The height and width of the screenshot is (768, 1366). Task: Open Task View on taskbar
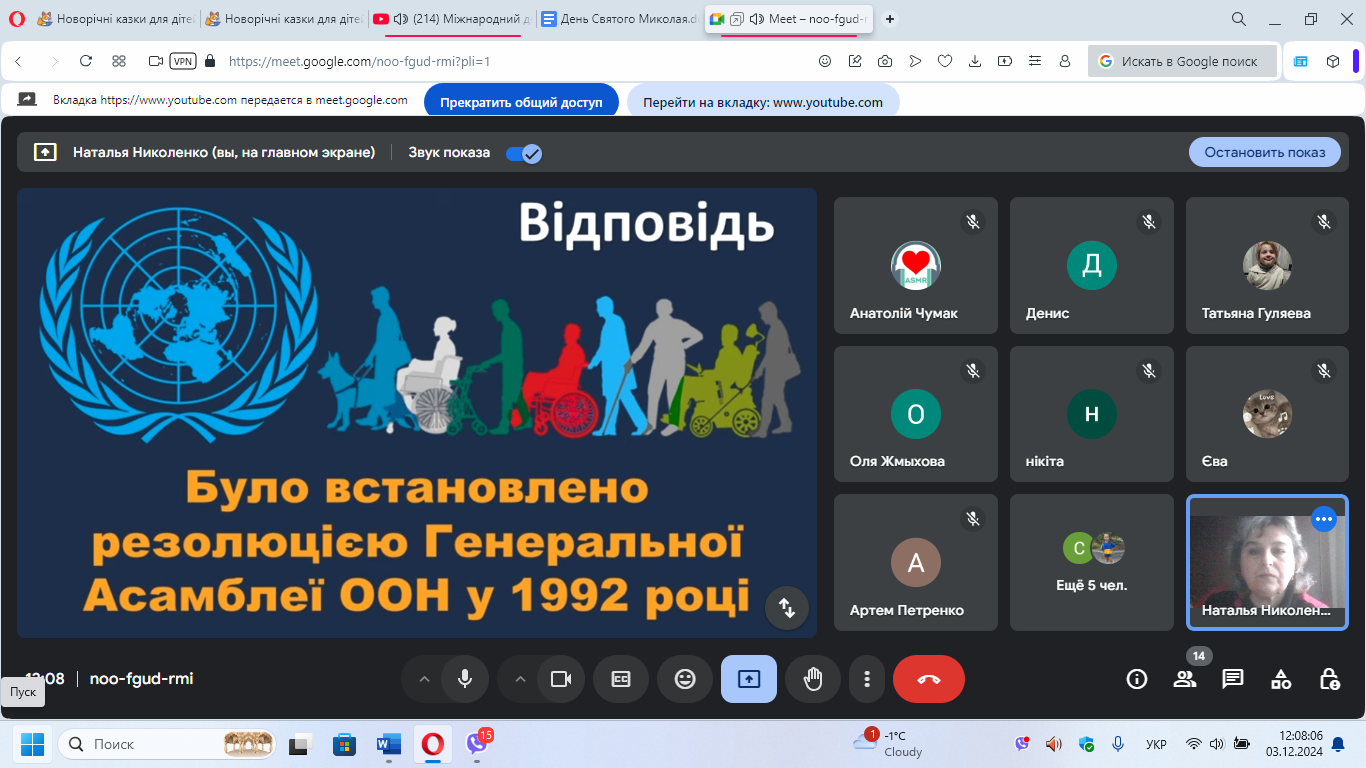[x=300, y=744]
